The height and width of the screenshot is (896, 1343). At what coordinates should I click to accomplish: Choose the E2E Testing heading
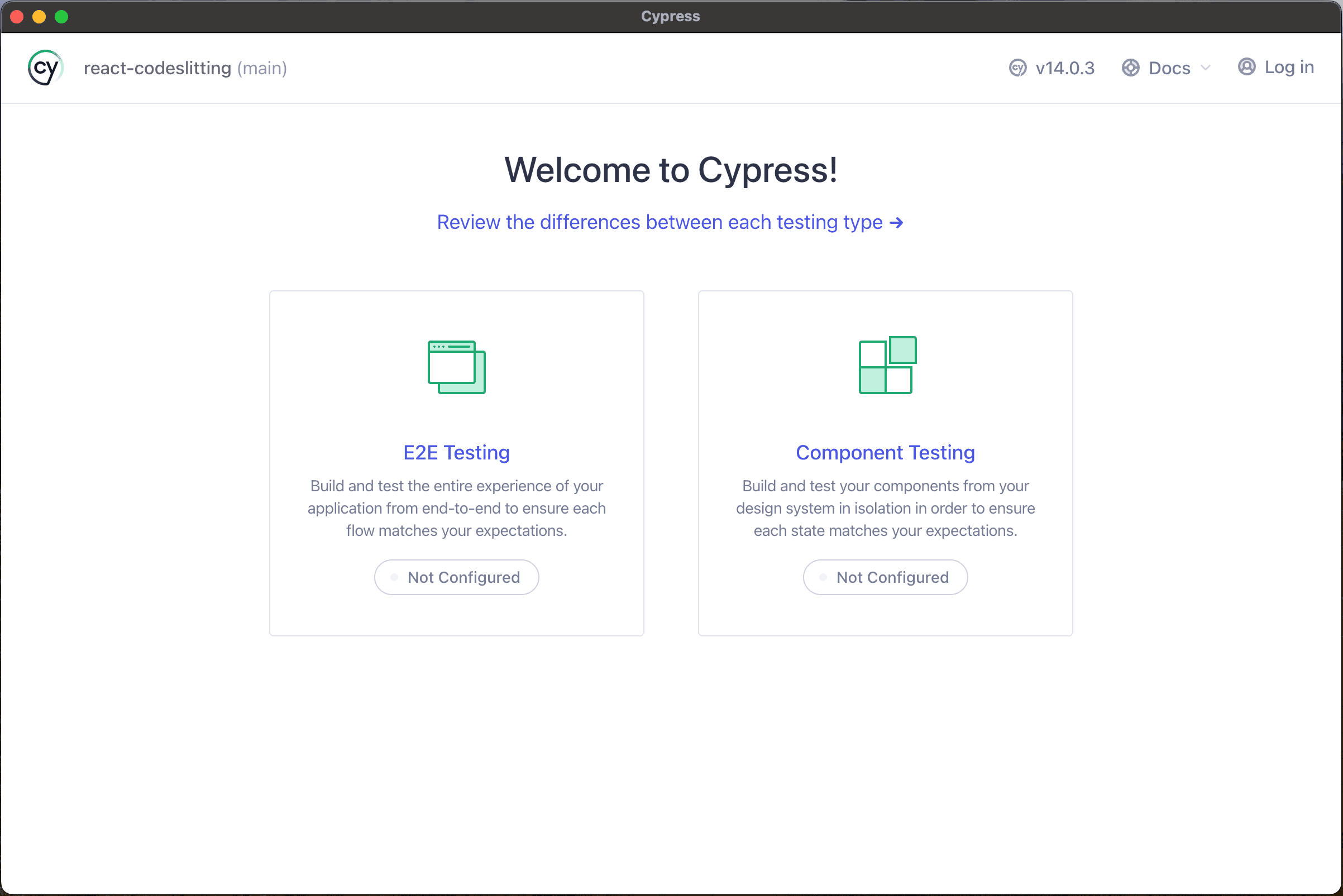coord(457,453)
